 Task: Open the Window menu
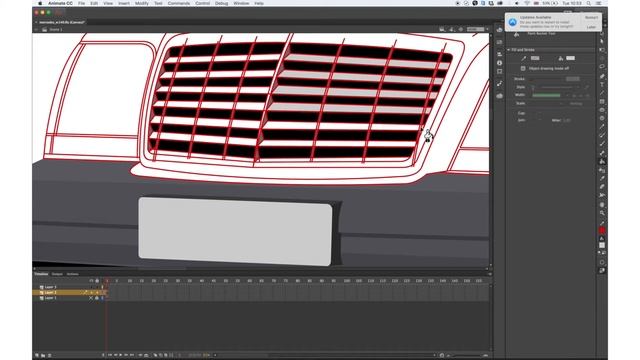coord(241,3)
